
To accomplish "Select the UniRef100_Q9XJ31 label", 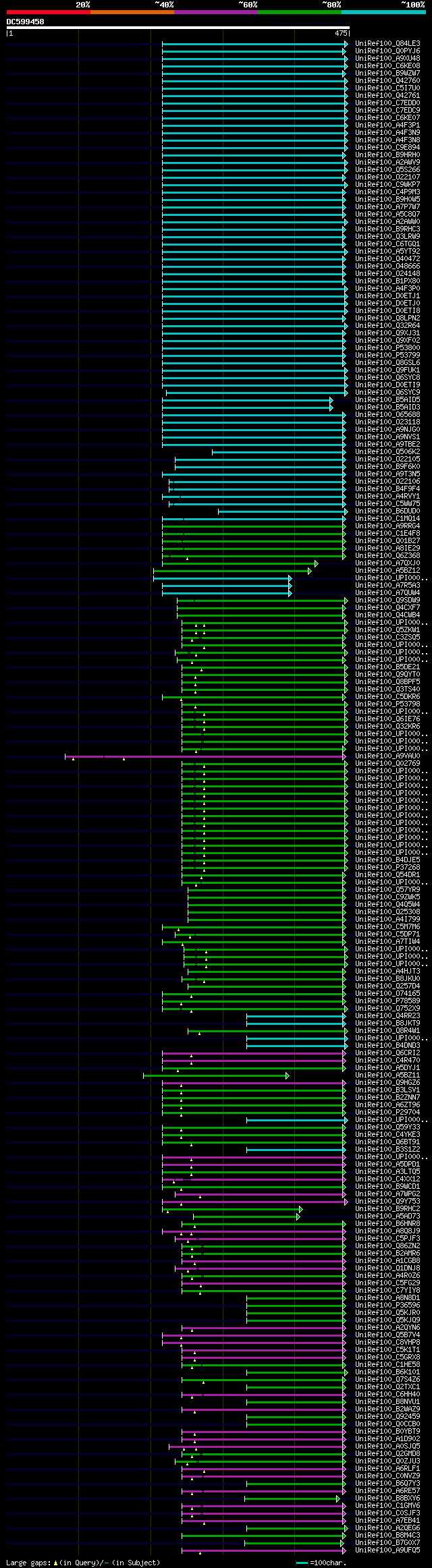I will pos(387,333).
